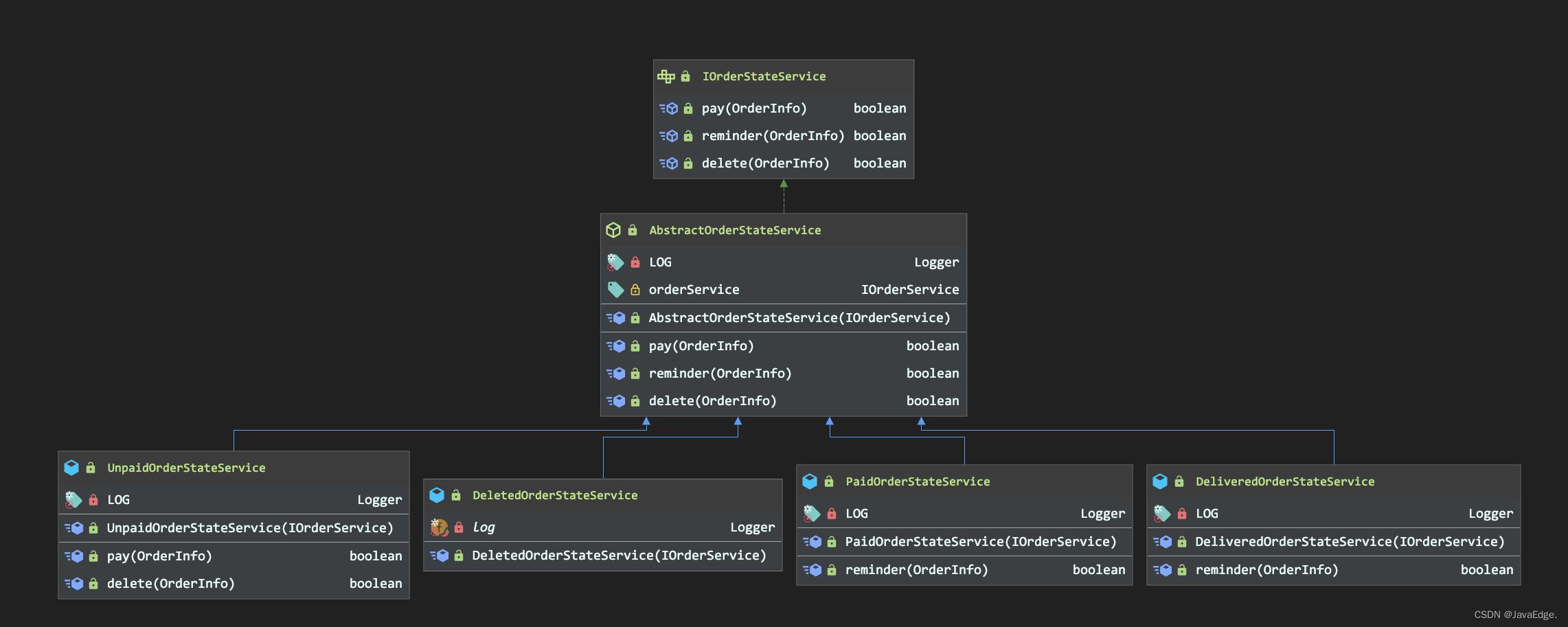Click constructor icon of DeliveredOrderStateService(IOrderService)
The height and width of the screenshot is (627, 1568).
tap(1163, 542)
